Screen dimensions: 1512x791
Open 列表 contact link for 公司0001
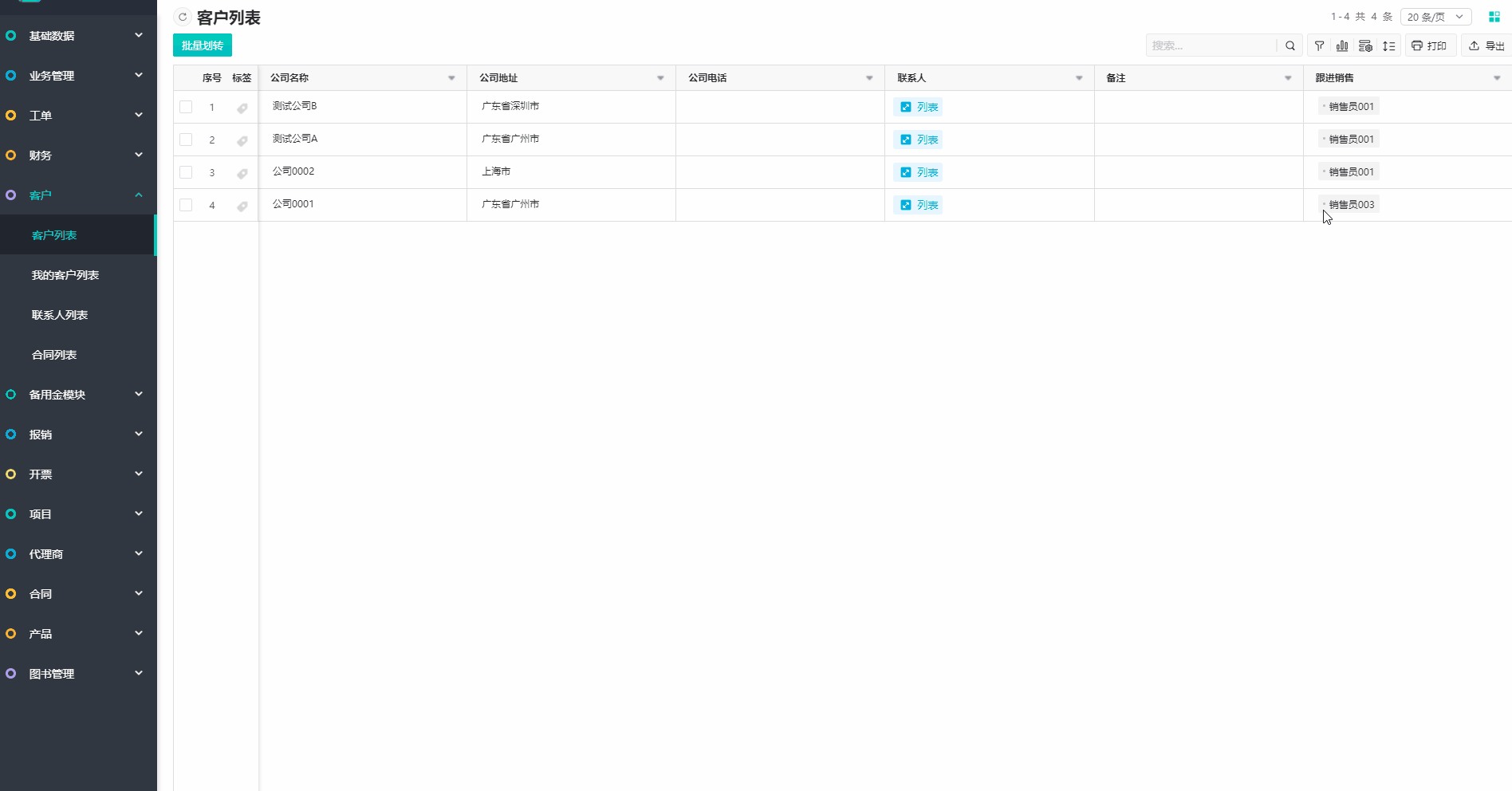click(918, 205)
